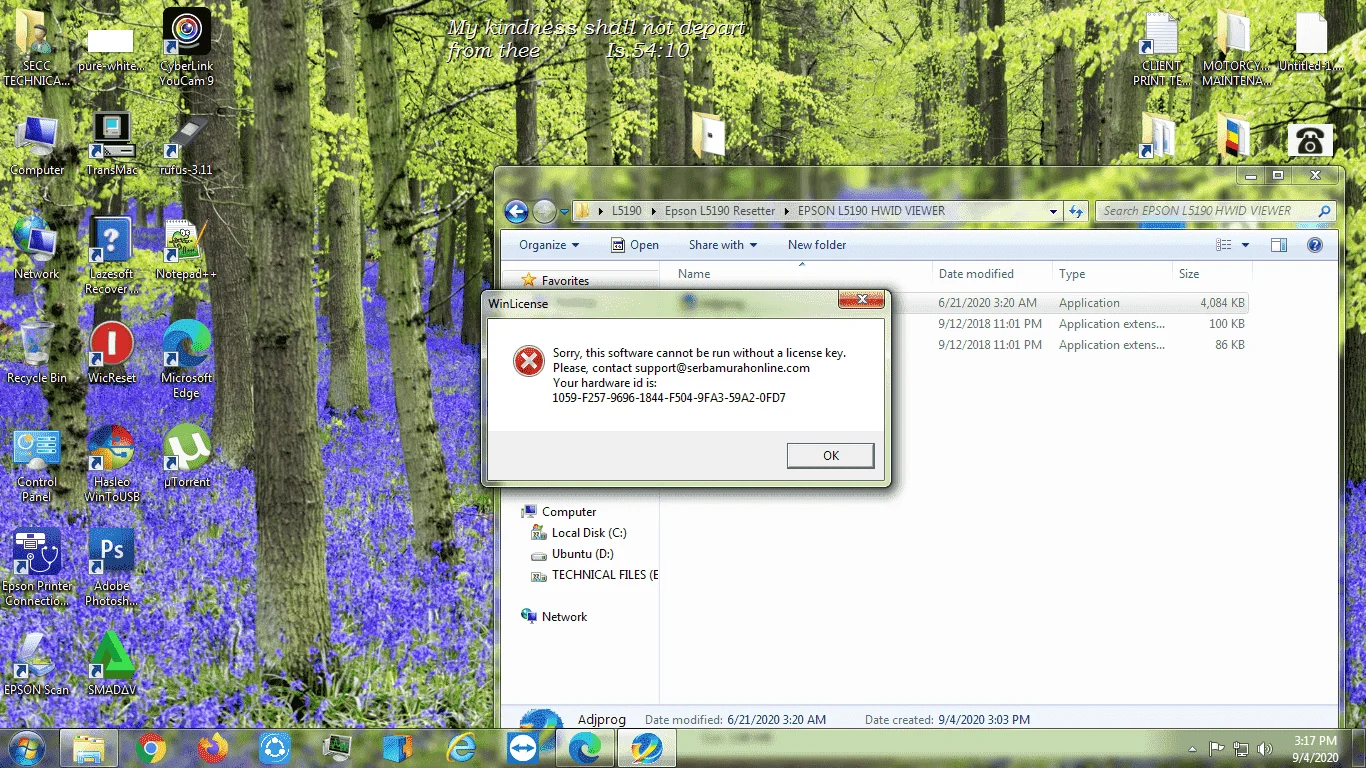Open the Organize menu

(549, 245)
